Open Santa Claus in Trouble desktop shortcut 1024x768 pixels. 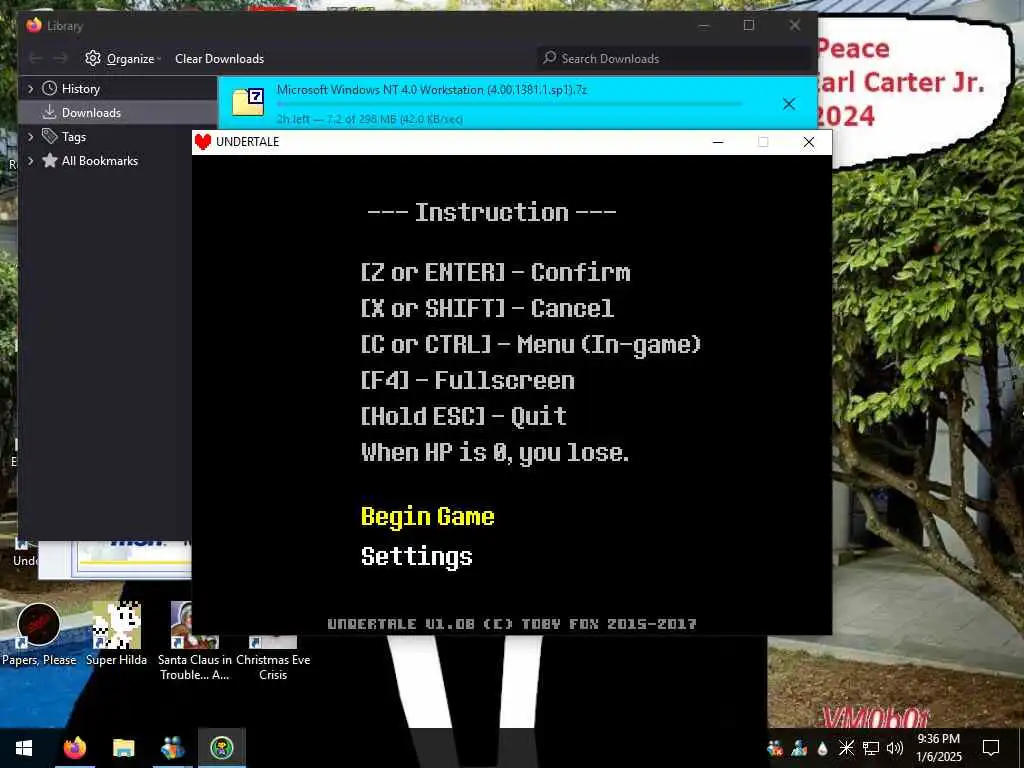pyautogui.click(x=194, y=641)
